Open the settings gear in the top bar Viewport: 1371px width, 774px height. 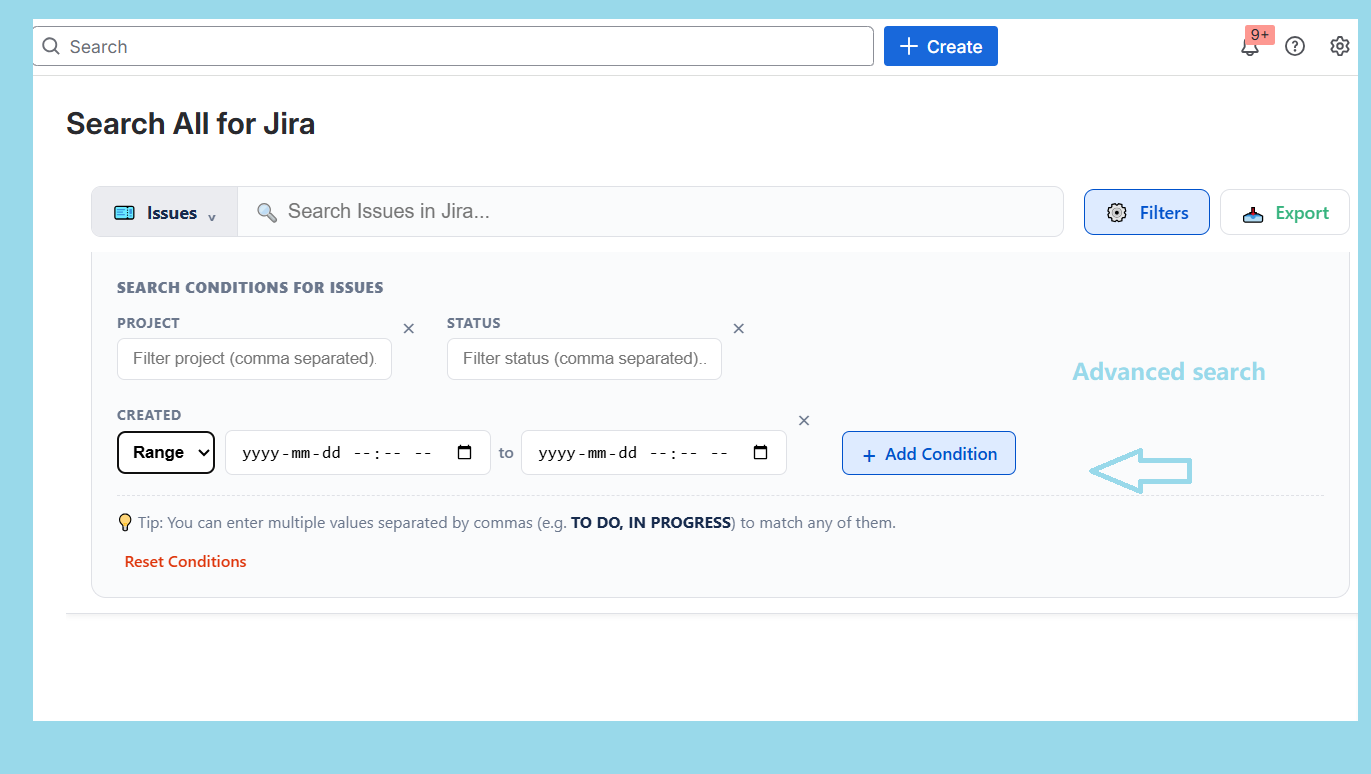tap(1340, 46)
